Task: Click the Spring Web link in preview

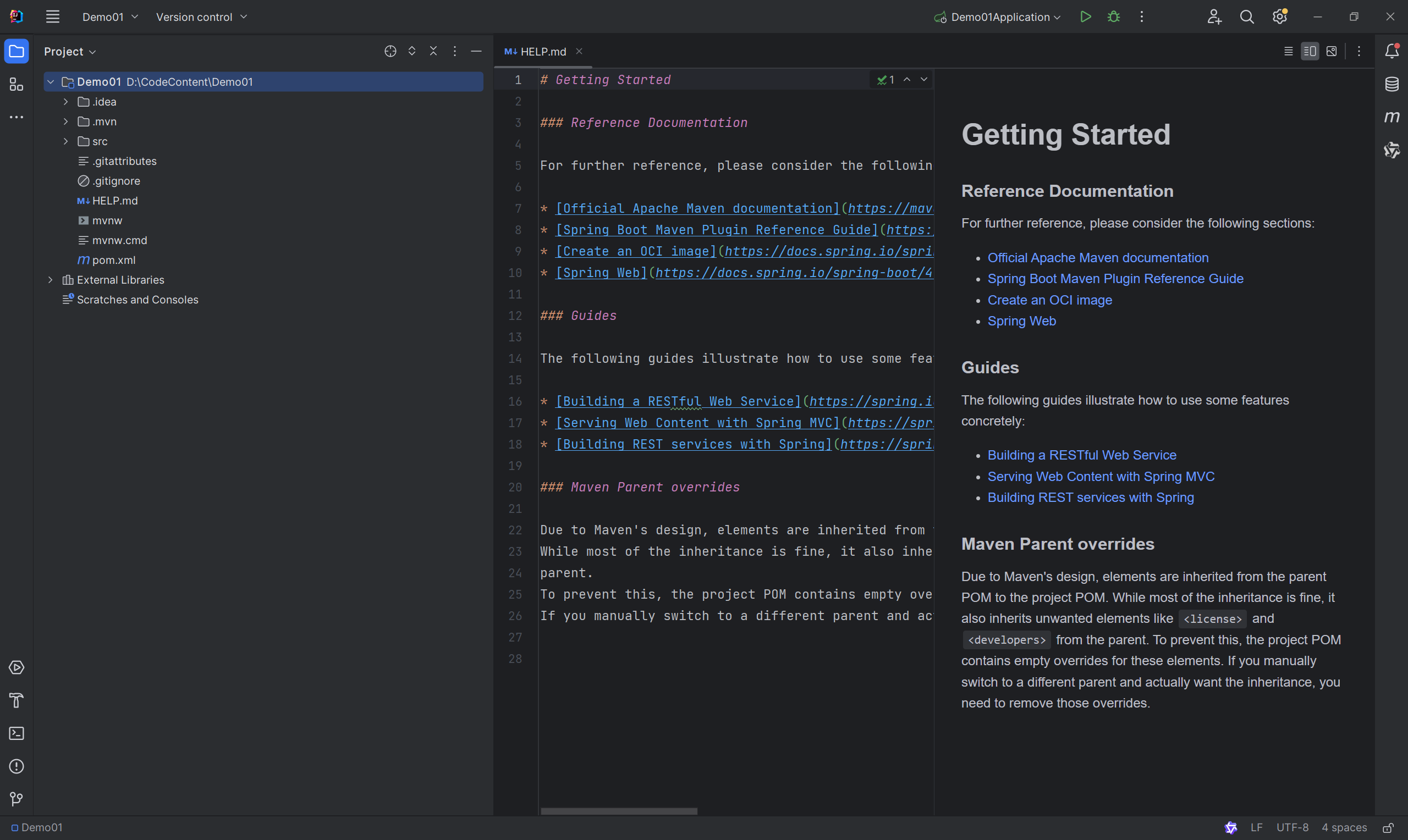Action: click(1021, 321)
